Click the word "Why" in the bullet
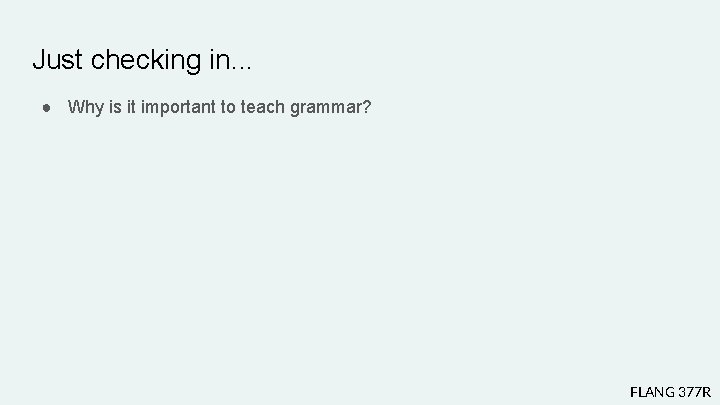 pyautogui.click(x=85, y=107)
